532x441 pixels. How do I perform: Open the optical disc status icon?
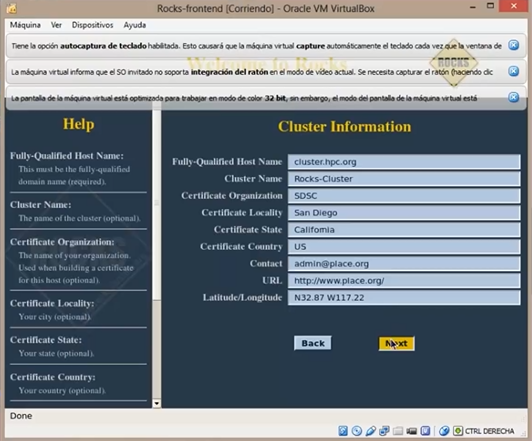click(357, 431)
